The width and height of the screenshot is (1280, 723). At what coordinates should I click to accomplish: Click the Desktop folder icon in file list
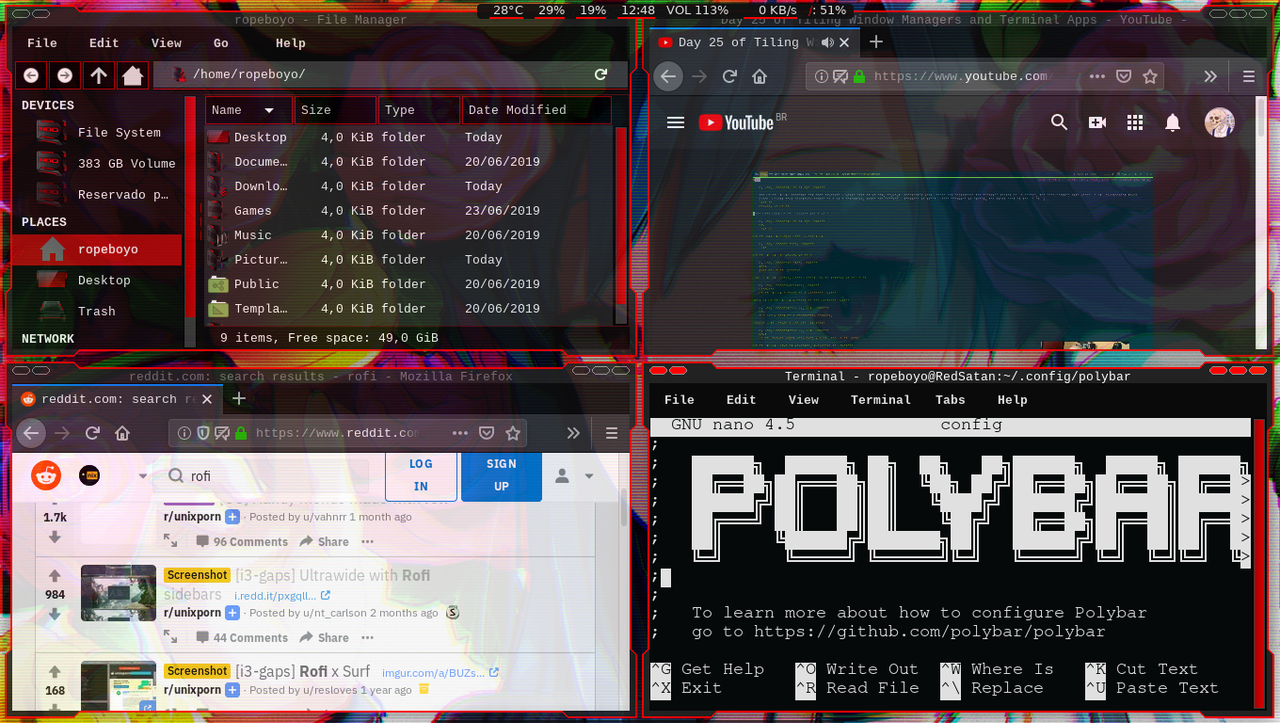(218, 137)
